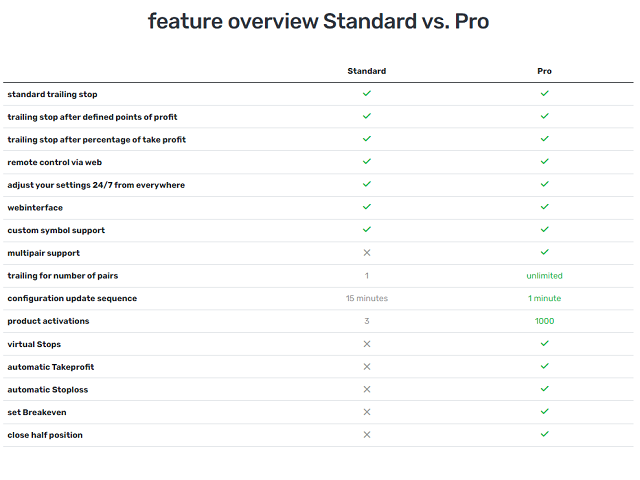The height and width of the screenshot is (480, 640).
Task: Click Standard checkmark for custom symbol support
Action: (x=367, y=230)
